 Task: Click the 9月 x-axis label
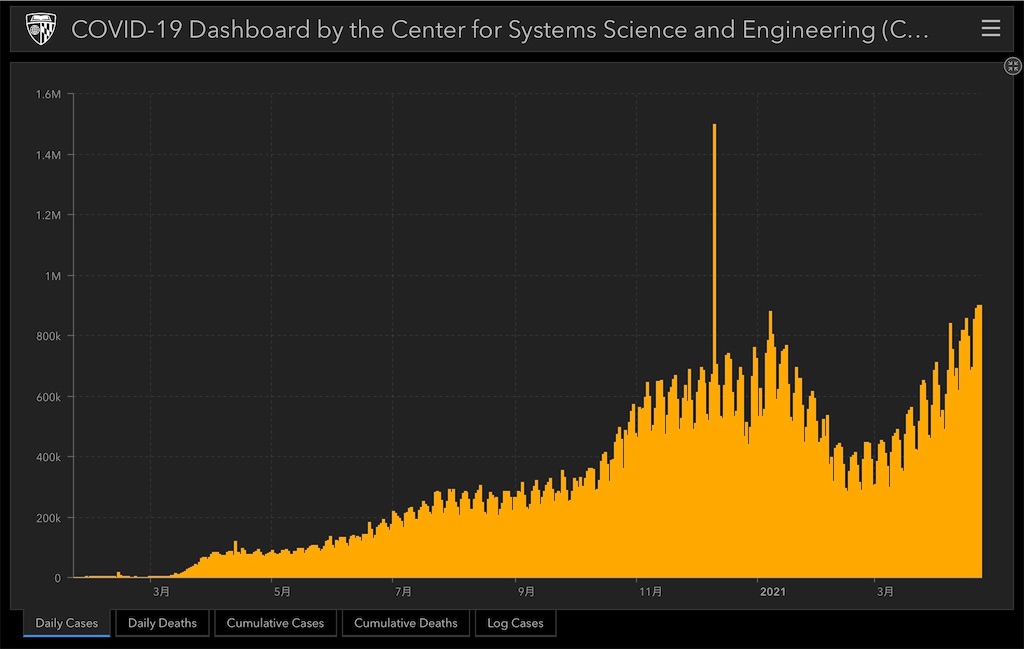[x=526, y=592]
